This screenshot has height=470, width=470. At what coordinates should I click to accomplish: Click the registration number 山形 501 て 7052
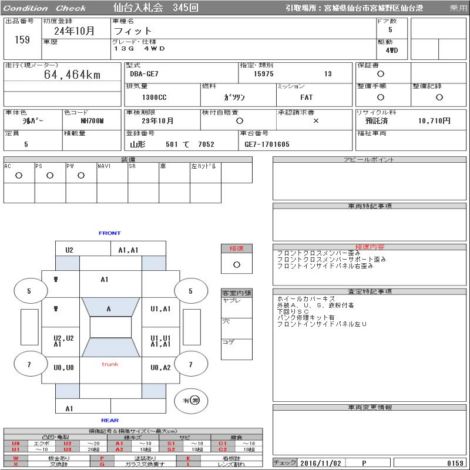pos(172,144)
